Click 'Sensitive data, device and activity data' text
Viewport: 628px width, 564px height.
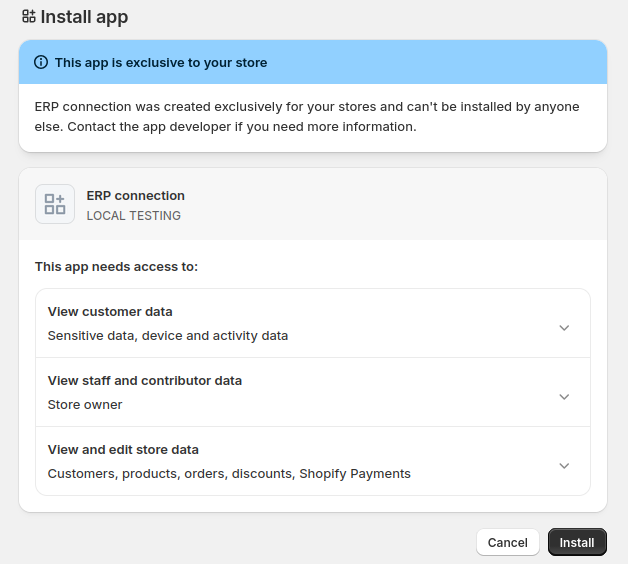coord(168,336)
